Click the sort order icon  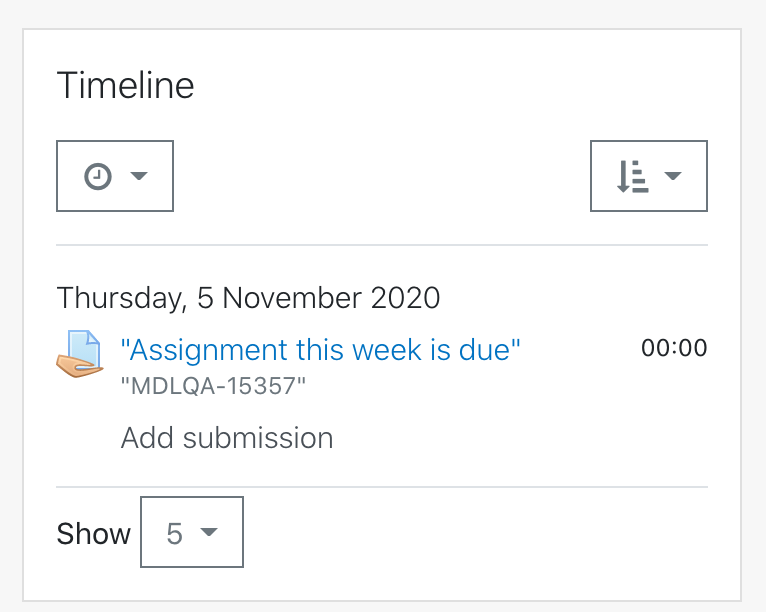(633, 176)
